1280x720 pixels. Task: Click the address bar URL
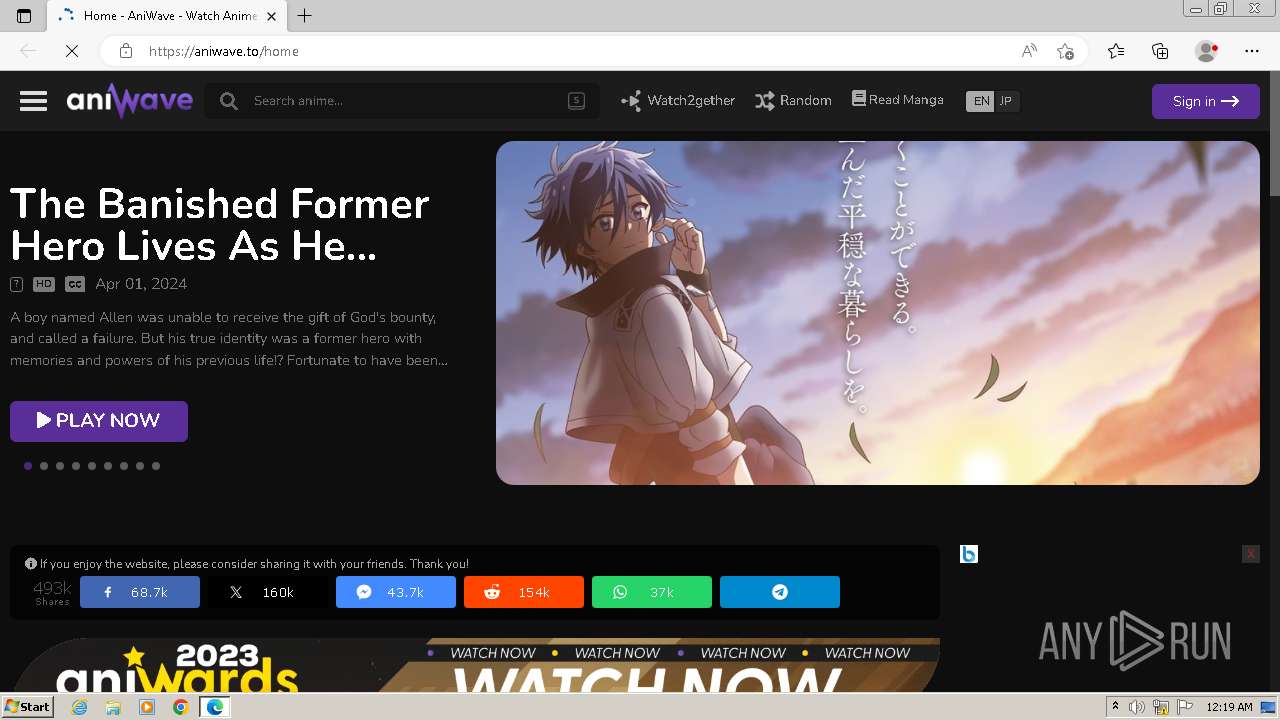coord(224,51)
